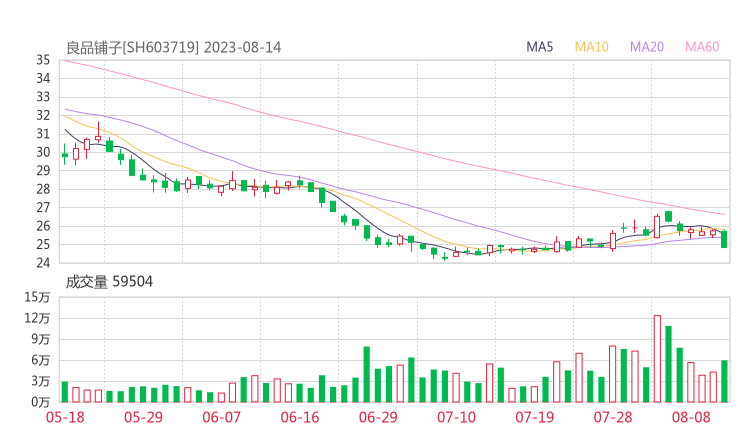Viewport: 740px width, 440px height.
Task: Click the 05-18 date axis label
Action: tap(65, 417)
